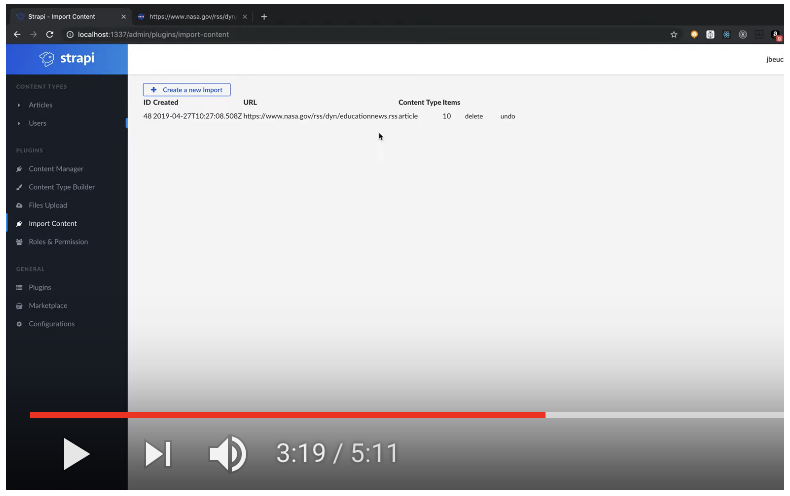
Task: Click the created date 2019-04-27T10:27:08.508Z
Action: pos(198,116)
